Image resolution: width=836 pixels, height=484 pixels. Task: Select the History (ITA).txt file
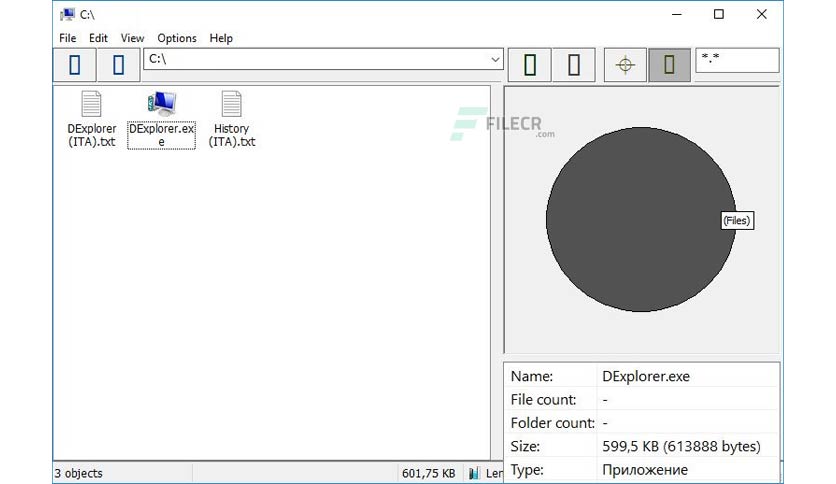[x=231, y=119]
